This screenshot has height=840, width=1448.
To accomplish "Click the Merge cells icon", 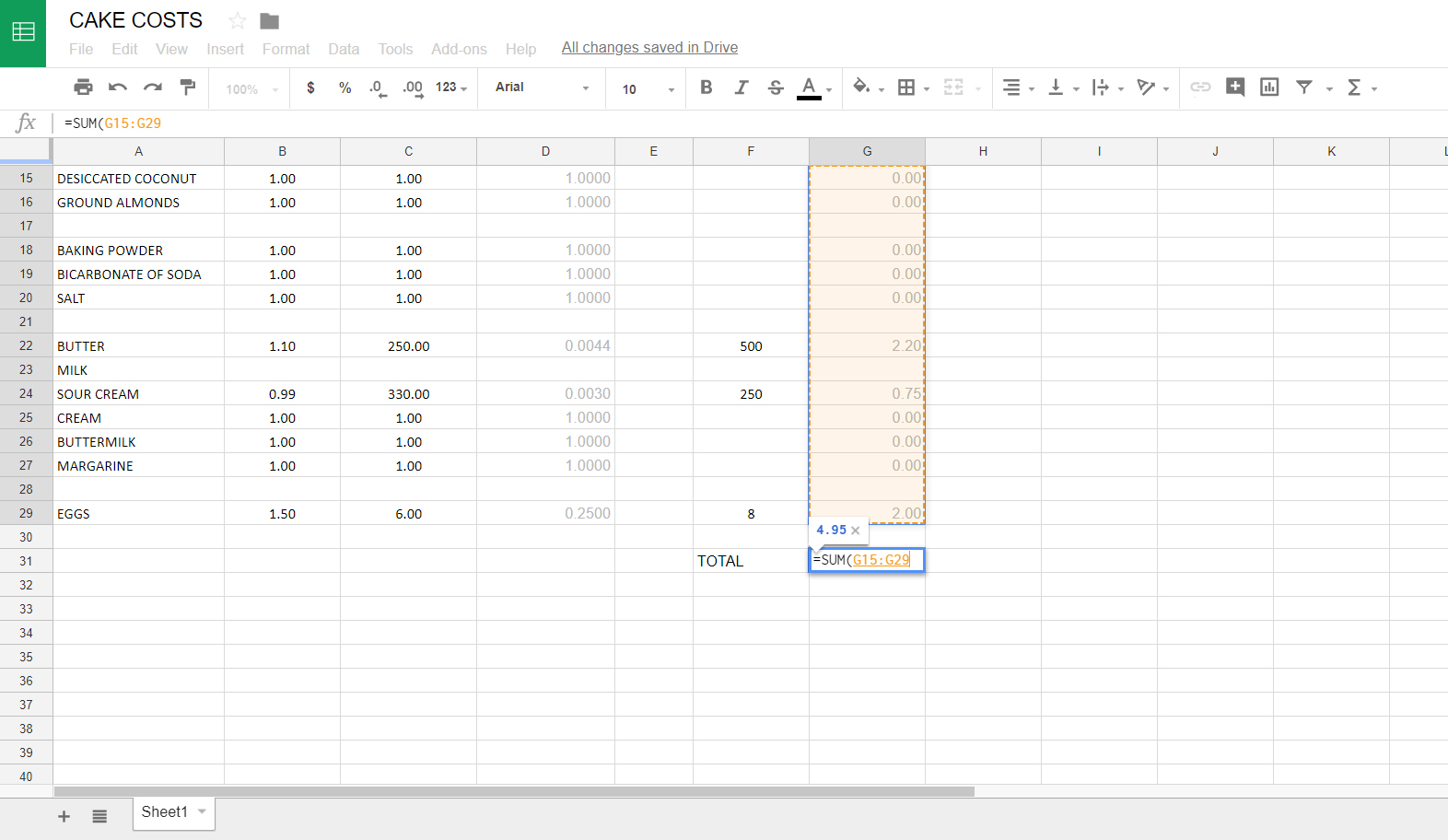I will pos(953,87).
